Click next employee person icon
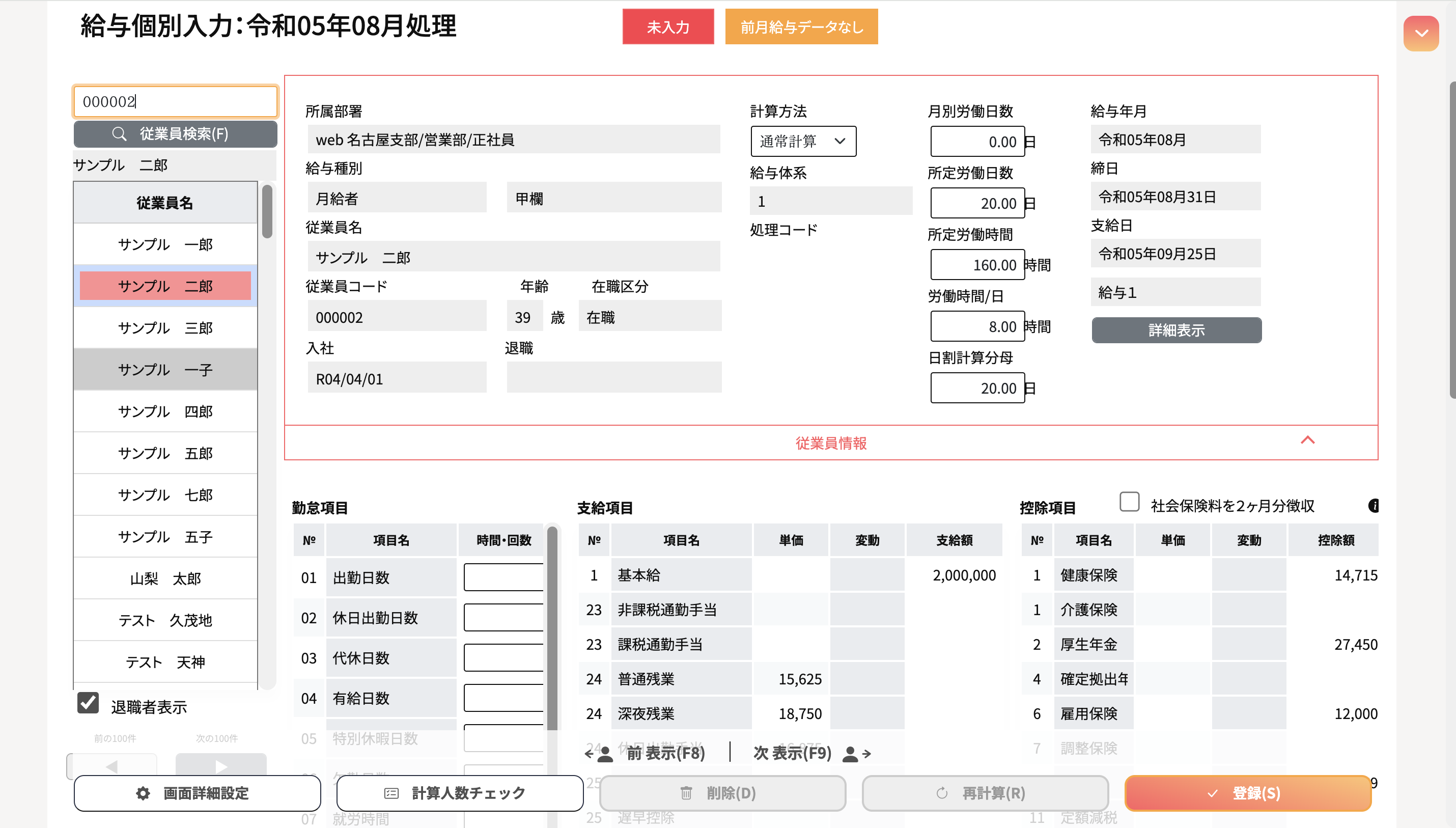This screenshot has height=828, width=1456. point(850,754)
